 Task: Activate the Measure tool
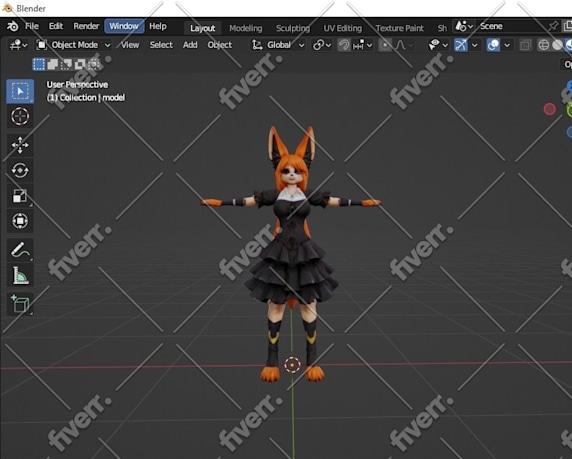pyautogui.click(x=20, y=275)
